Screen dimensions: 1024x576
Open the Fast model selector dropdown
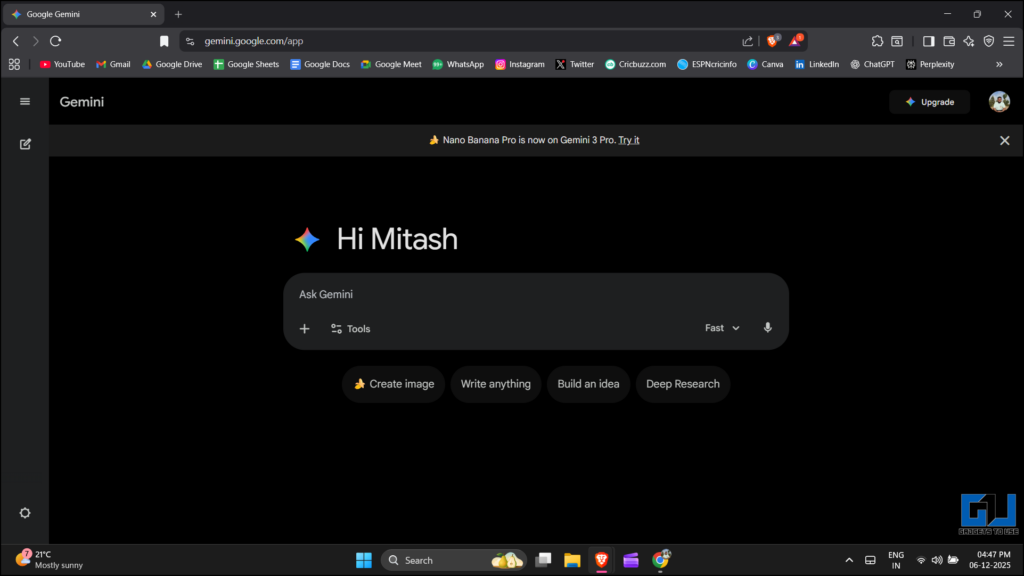[722, 328]
